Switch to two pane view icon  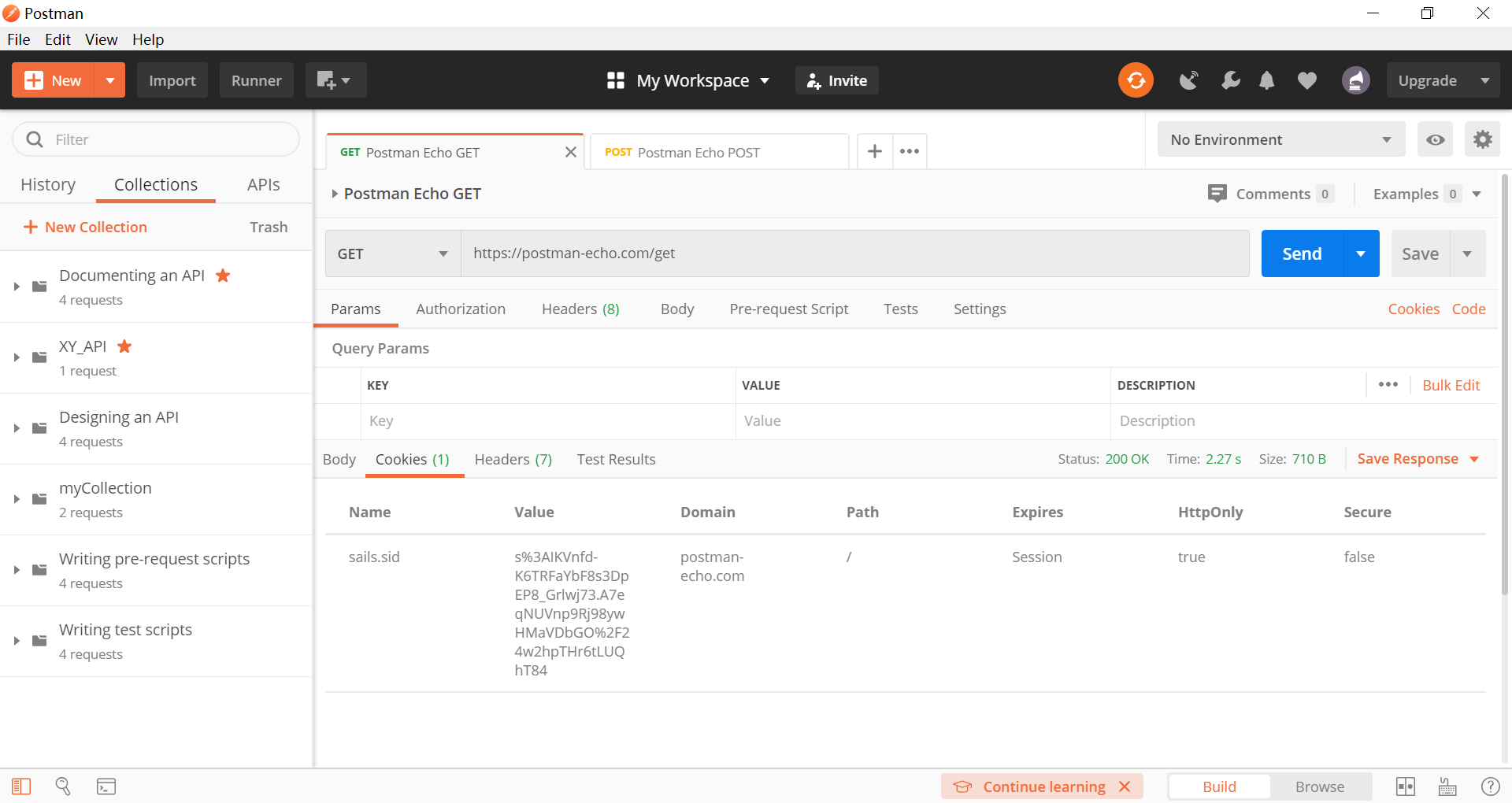1406,786
